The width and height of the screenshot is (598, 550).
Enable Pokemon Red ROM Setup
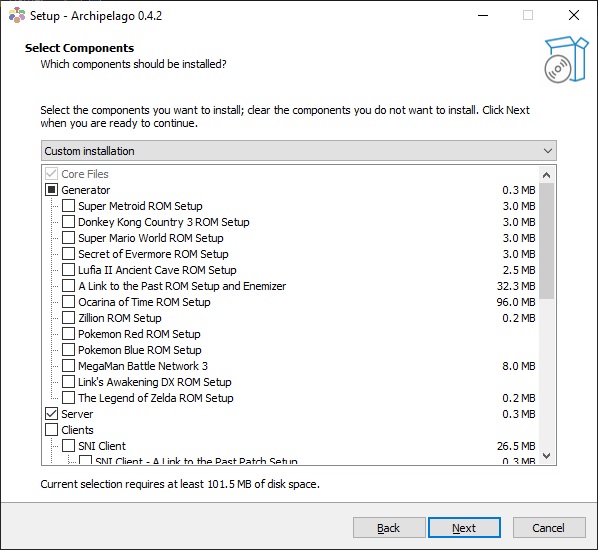coord(68,334)
